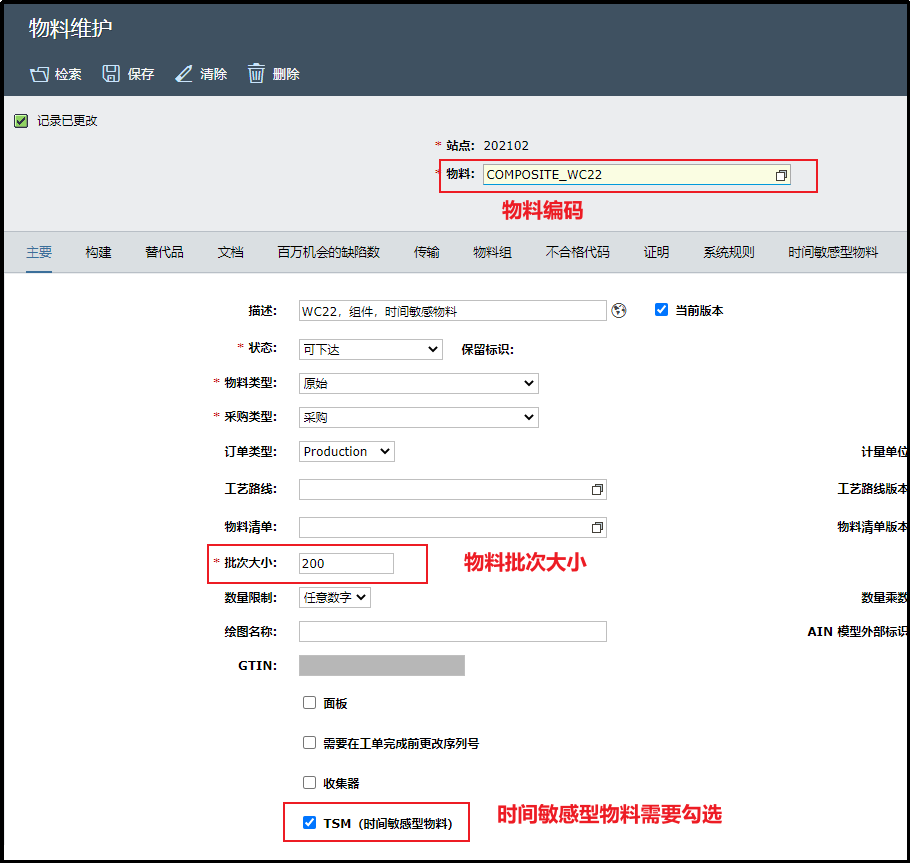Click the 物料 field containing COMPOSITE_WC22
Image resolution: width=910 pixels, height=863 pixels.
point(637,175)
